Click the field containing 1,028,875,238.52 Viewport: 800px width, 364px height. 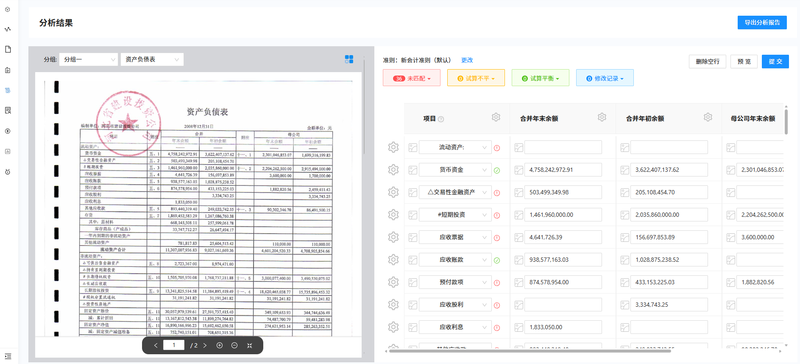click(x=669, y=259)
